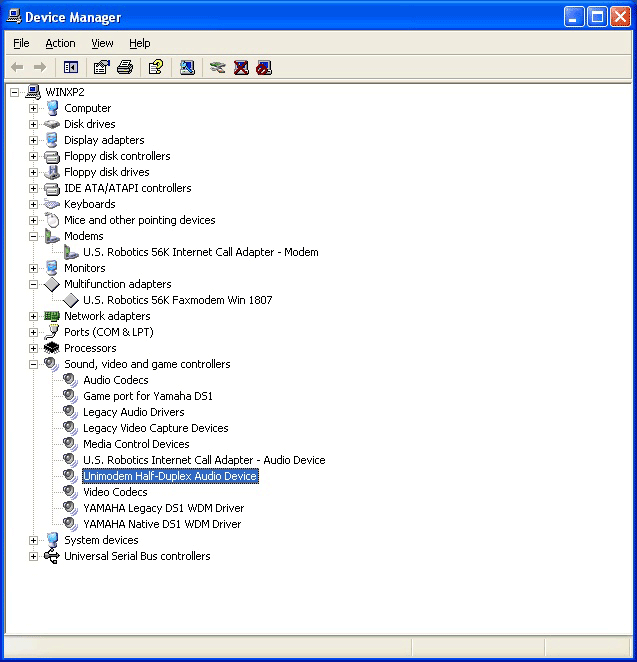Open the View menu
637x662 pixels.
(x=102, y=43)
